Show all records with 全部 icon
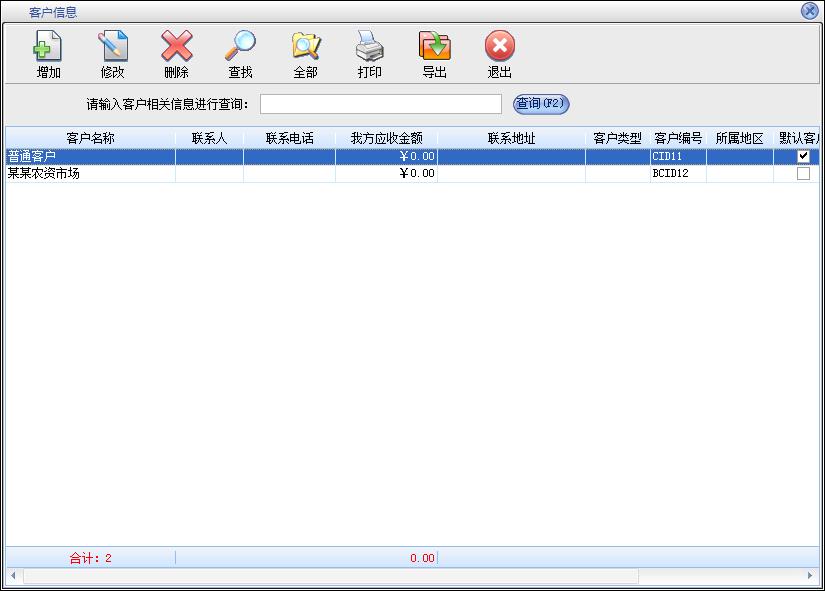Viewport: 825px width, 591px height. click(x=305, y=47)
